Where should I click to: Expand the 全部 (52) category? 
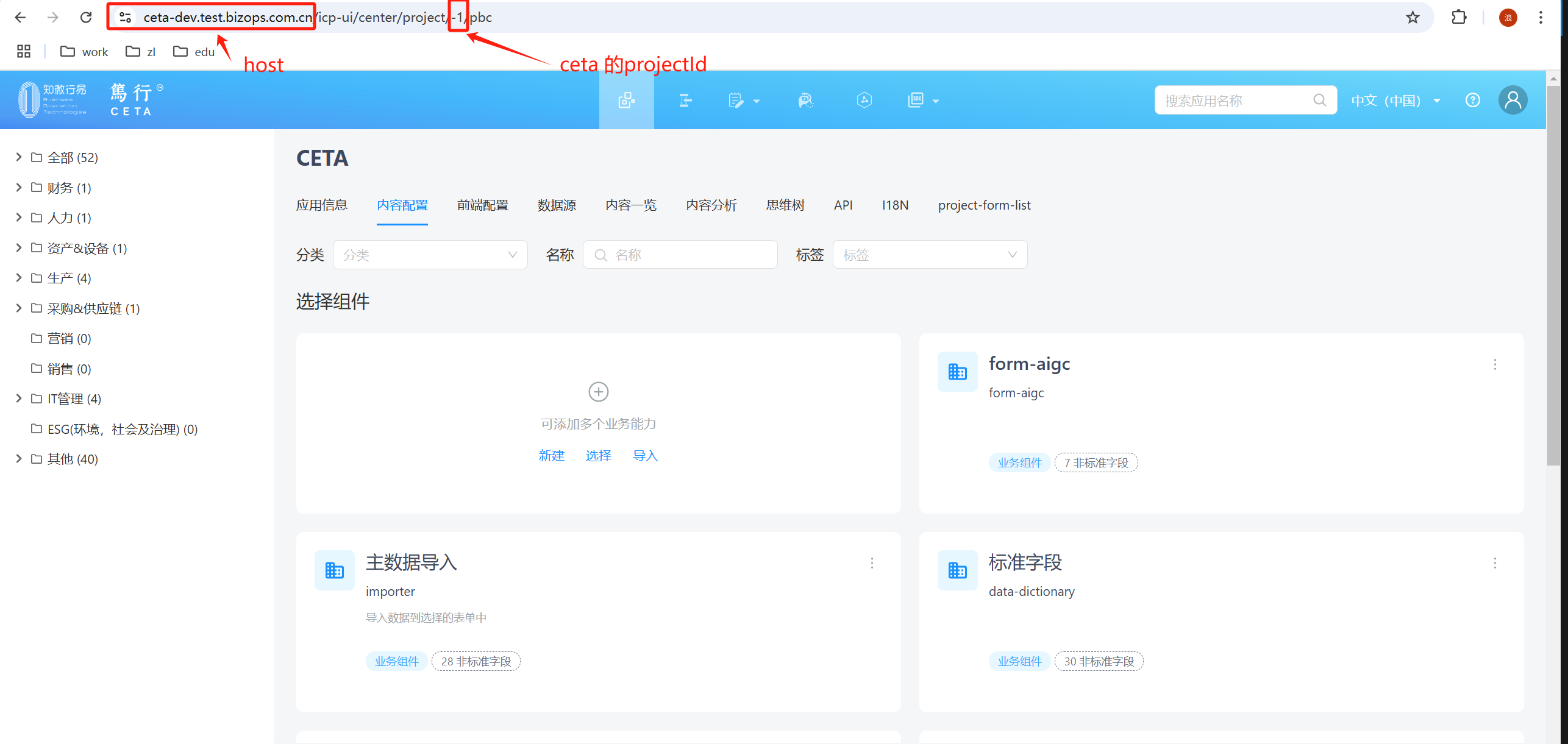[19, 157]
